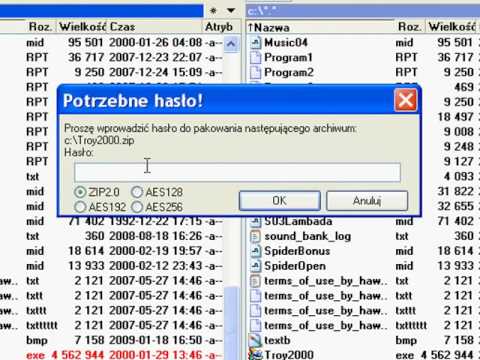Click size value 4 093 in right panel
Viewport: 480px width, 360px height.
[459, 176]
